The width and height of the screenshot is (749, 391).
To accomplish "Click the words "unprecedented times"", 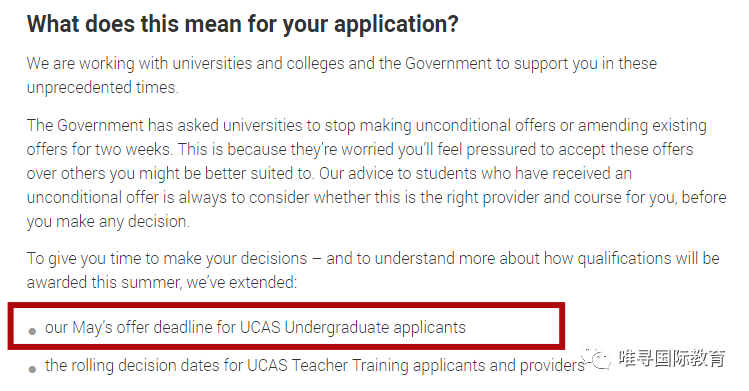I will [102, 87].
